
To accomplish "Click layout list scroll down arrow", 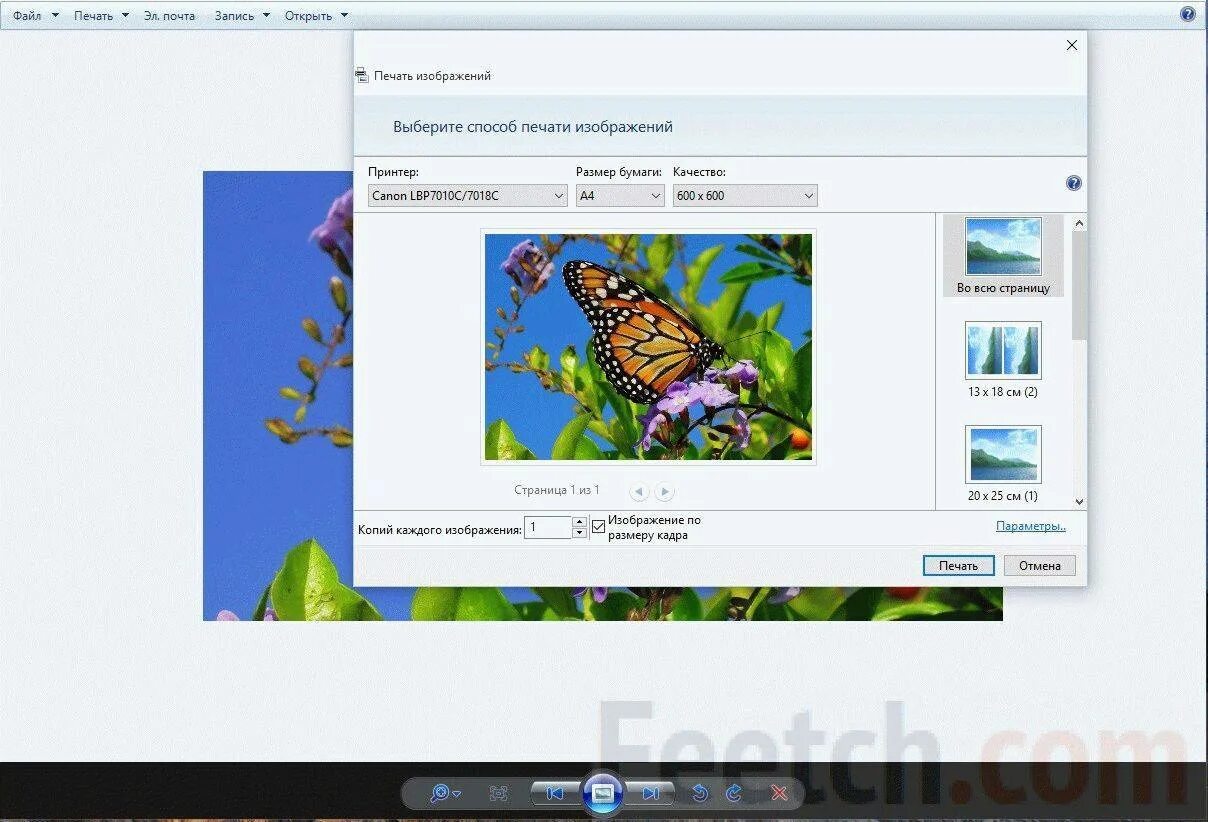I will point(1079,501).
